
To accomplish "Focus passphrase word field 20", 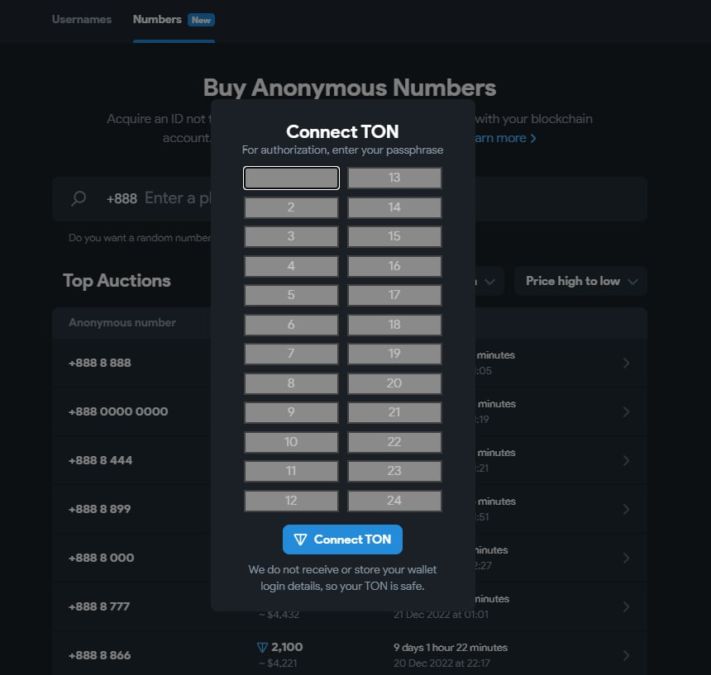I will [394, 383].
